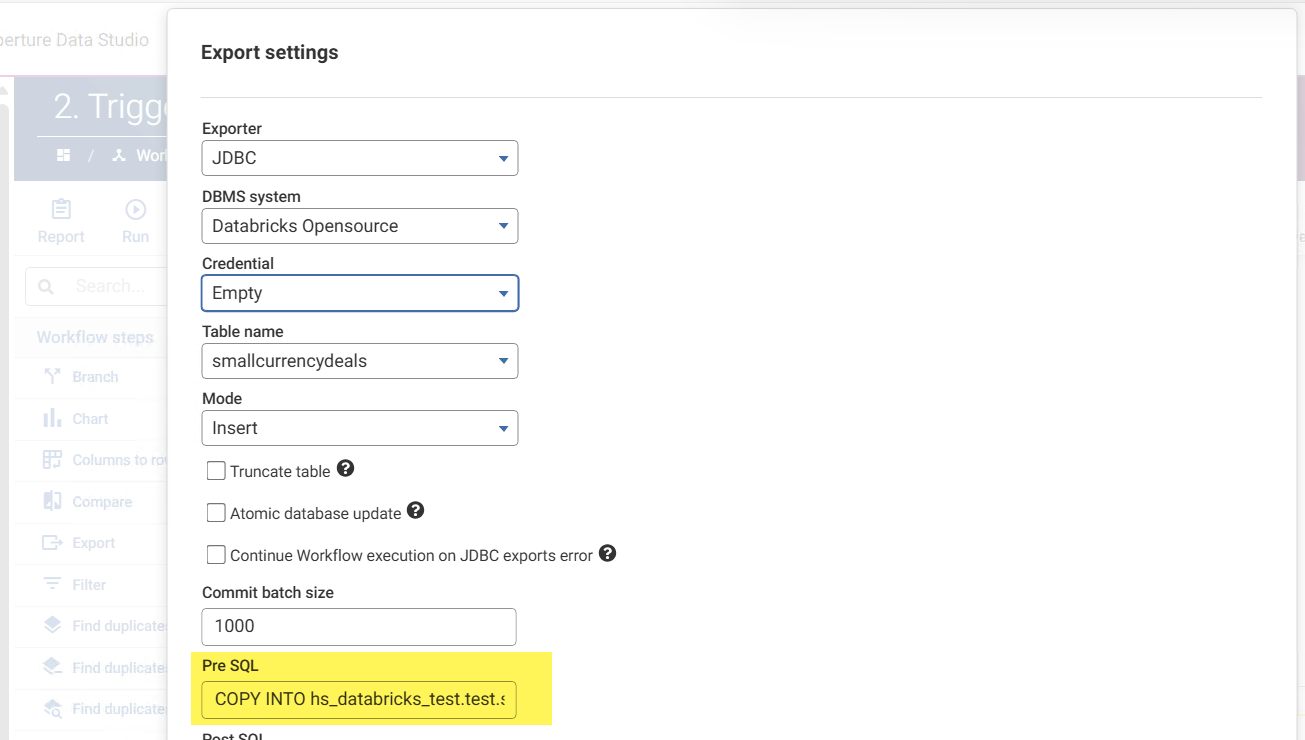Screen dimensions: 1305x740
Task: Select the Branch workflow step icon
Action: (x=53, y=377)
